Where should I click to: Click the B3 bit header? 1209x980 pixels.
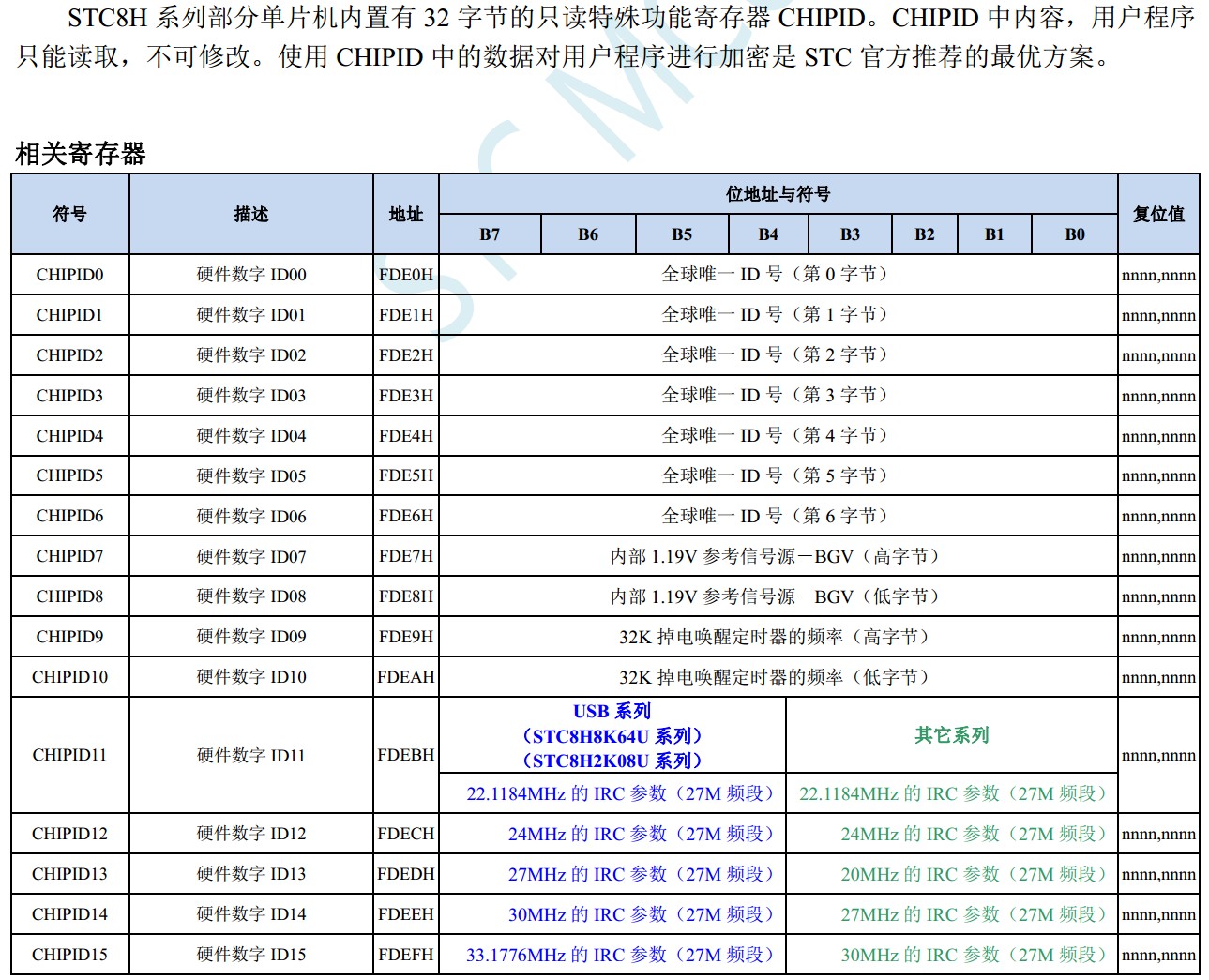[850, 234]
